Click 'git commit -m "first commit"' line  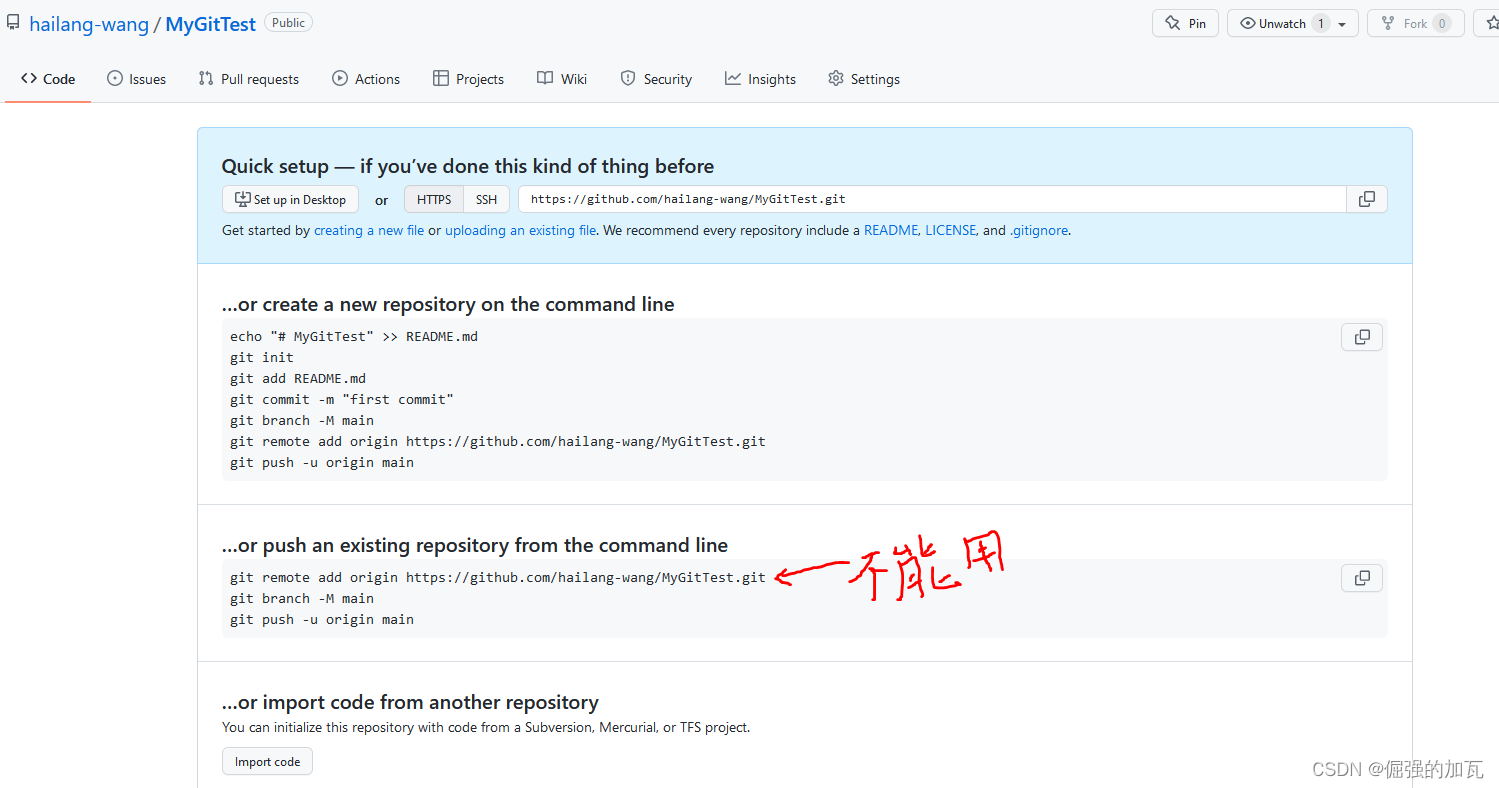342,399
